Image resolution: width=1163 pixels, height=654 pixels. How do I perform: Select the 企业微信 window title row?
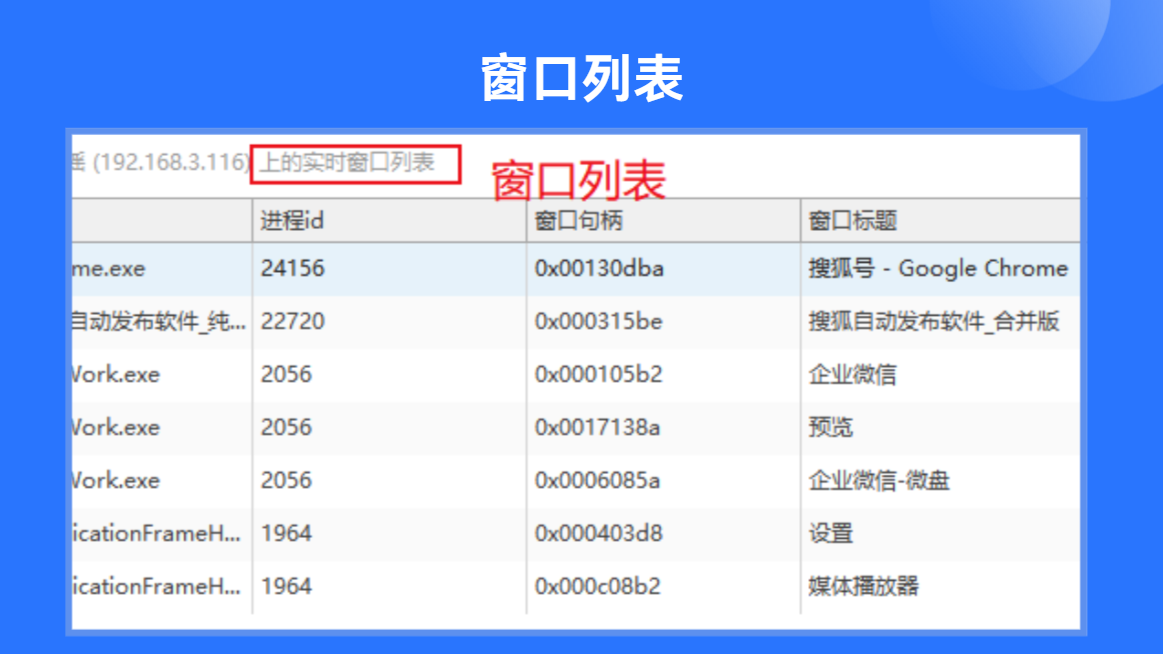(x=576, y=374)
